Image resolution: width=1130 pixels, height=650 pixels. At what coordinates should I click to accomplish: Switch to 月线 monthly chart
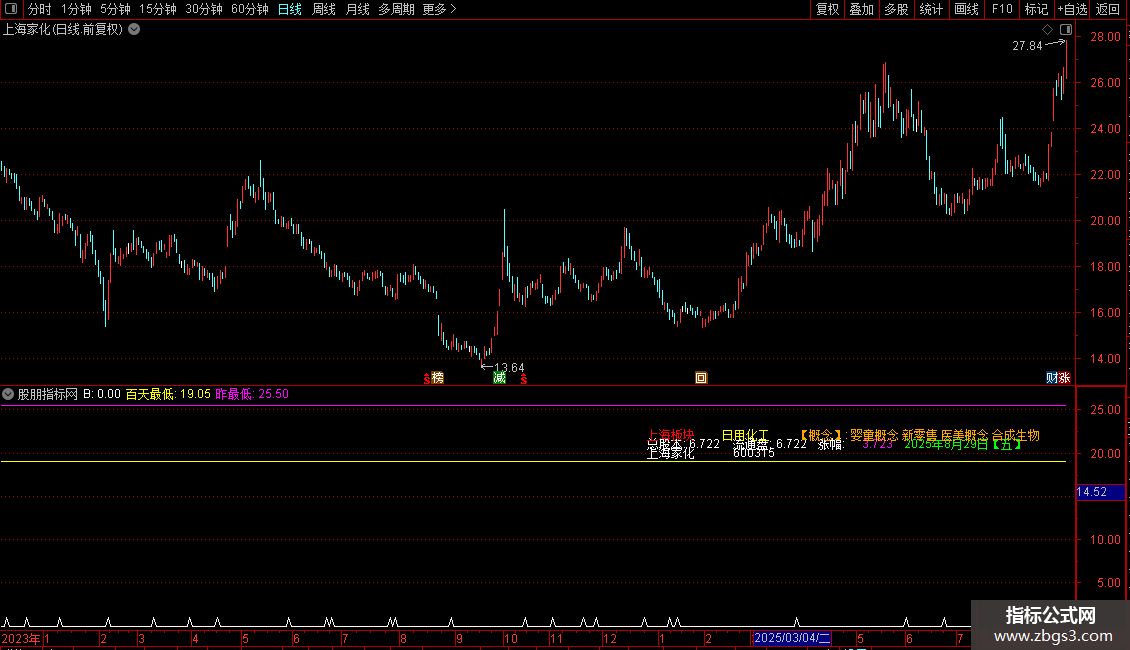(357, 9)
